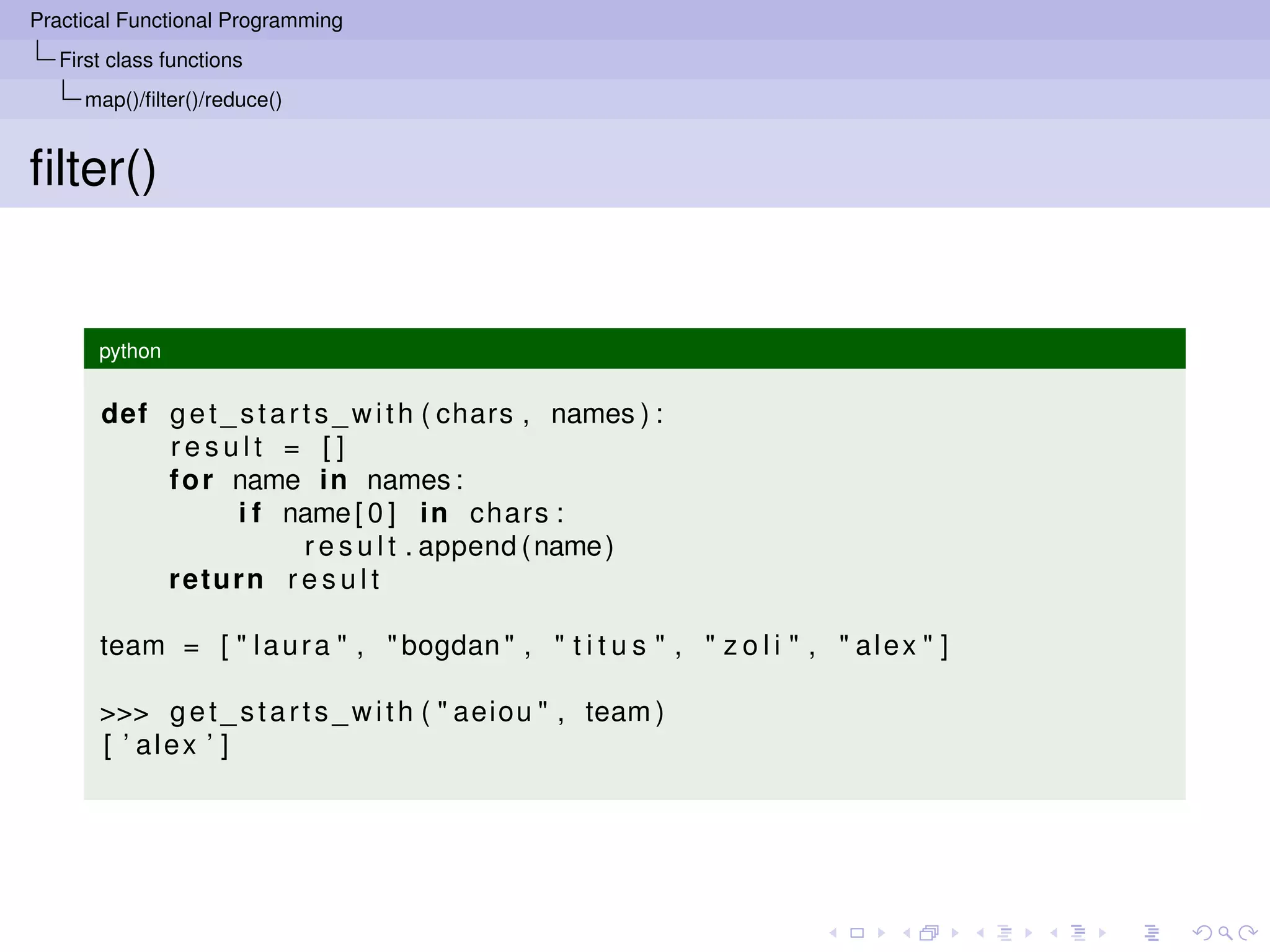Viewport: 1270px width, 952px height.
Task: Click '"zoli"' in team list
Action: [x=752, y=646]
